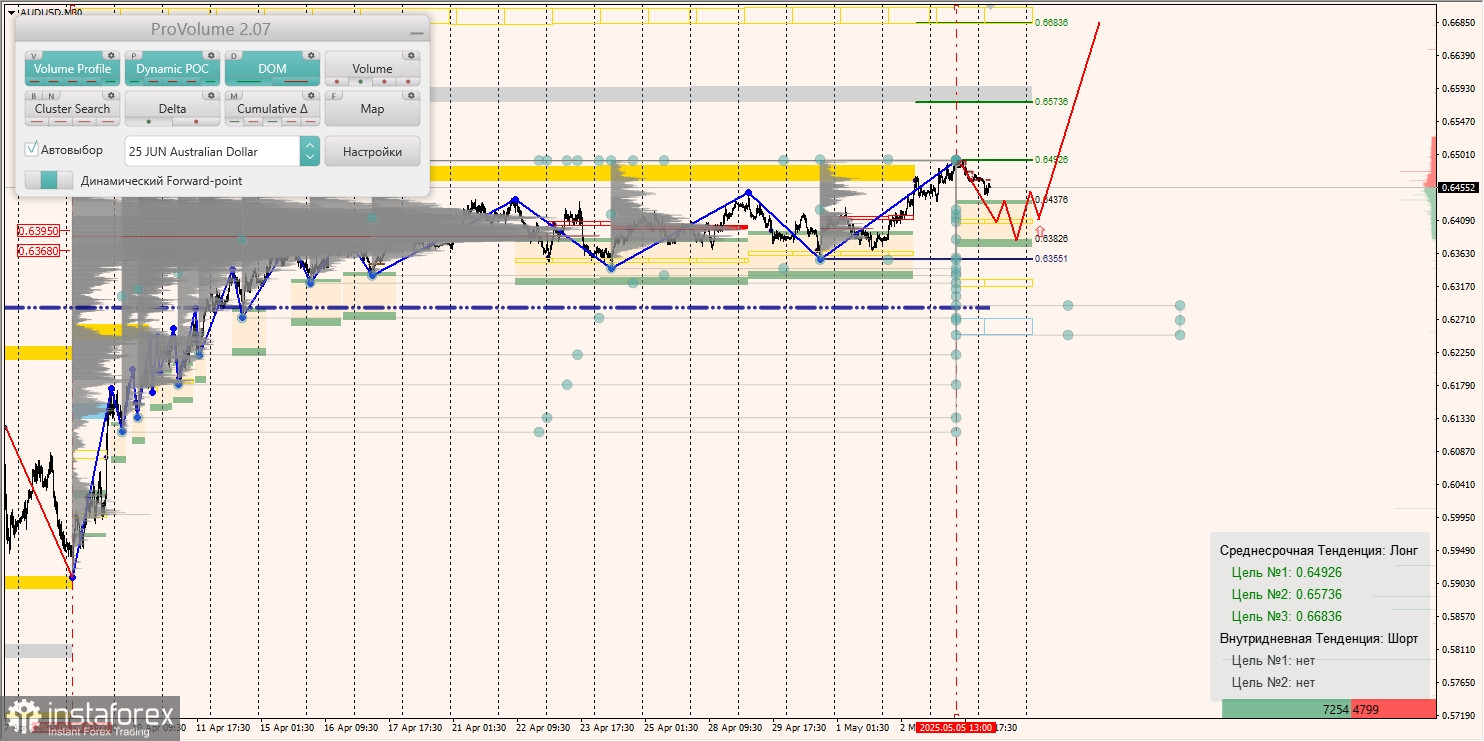Select the 2025.05.05 13:00 time marker
This screenshot has height=741, width=1484.
955,727
